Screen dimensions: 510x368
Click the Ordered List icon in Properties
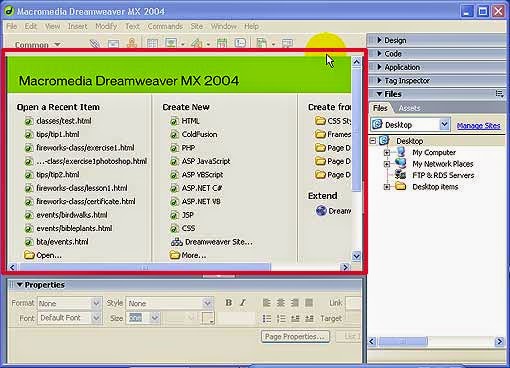[281, 319]
